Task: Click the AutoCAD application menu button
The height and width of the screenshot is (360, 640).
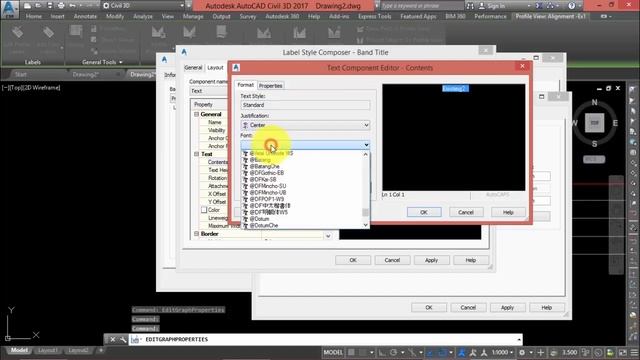Action: (x=10, y=9)
